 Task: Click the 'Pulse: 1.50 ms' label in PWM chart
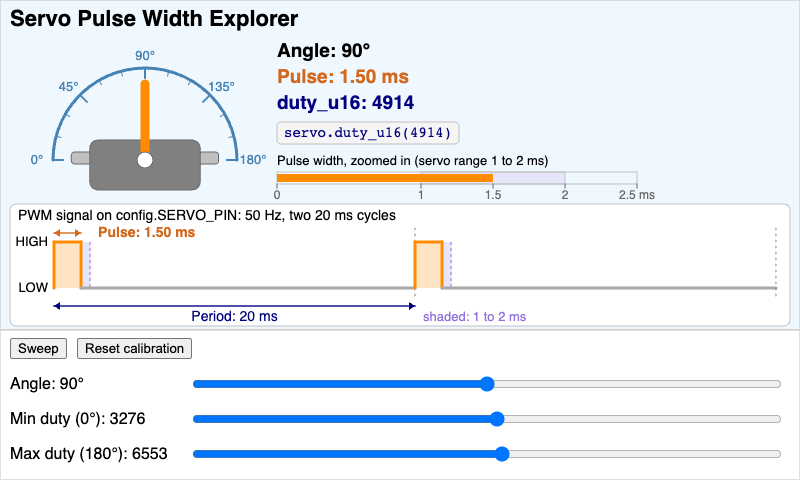(x=146, y=233)
